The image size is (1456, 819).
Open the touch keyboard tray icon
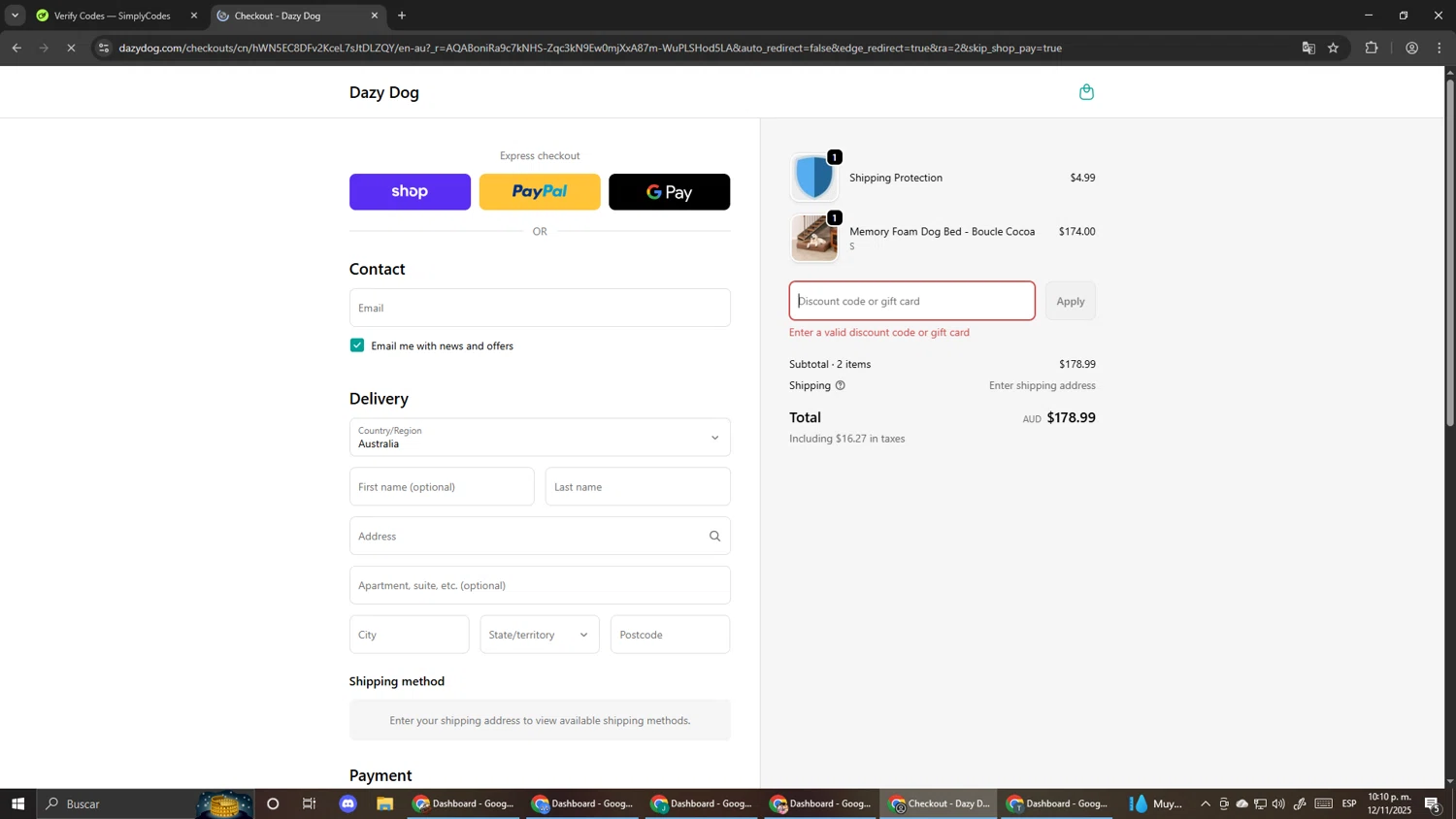tap(1324, 803)
